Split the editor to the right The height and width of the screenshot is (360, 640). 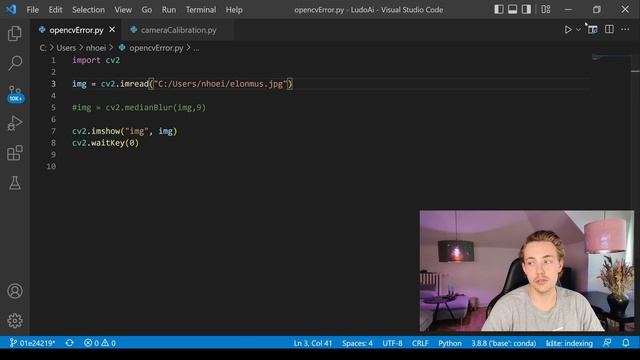click(609, 29)
